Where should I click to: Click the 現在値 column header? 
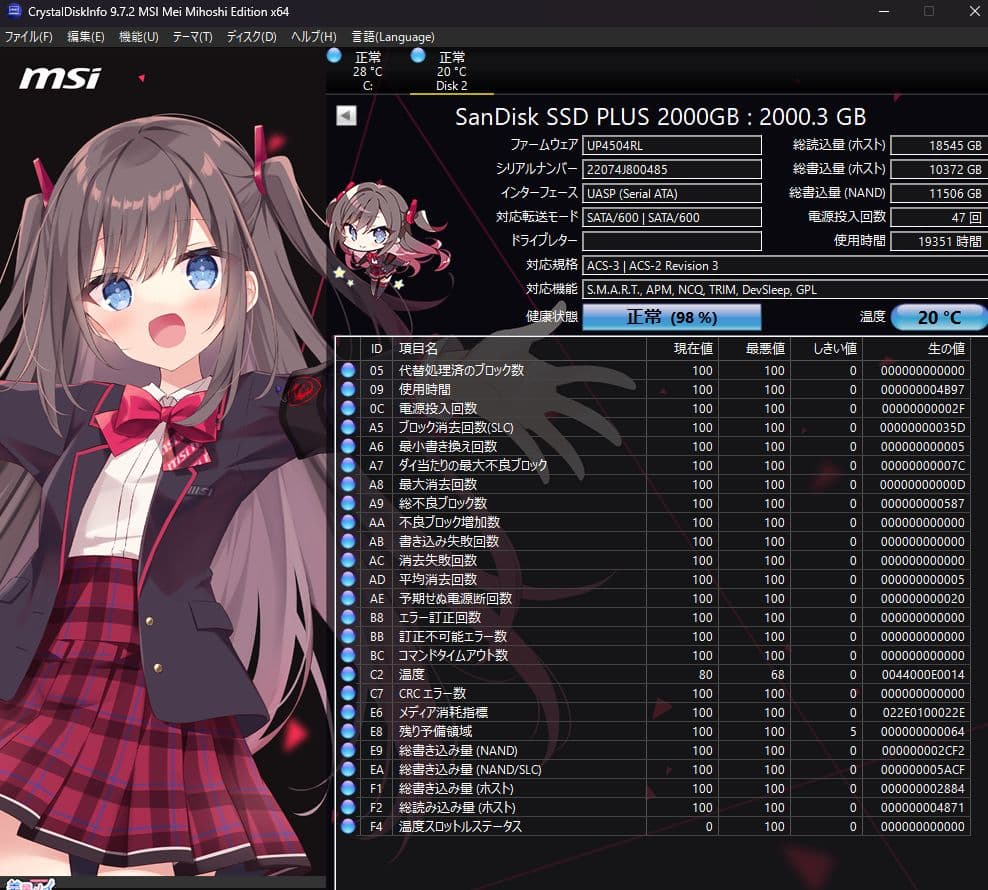682,349
